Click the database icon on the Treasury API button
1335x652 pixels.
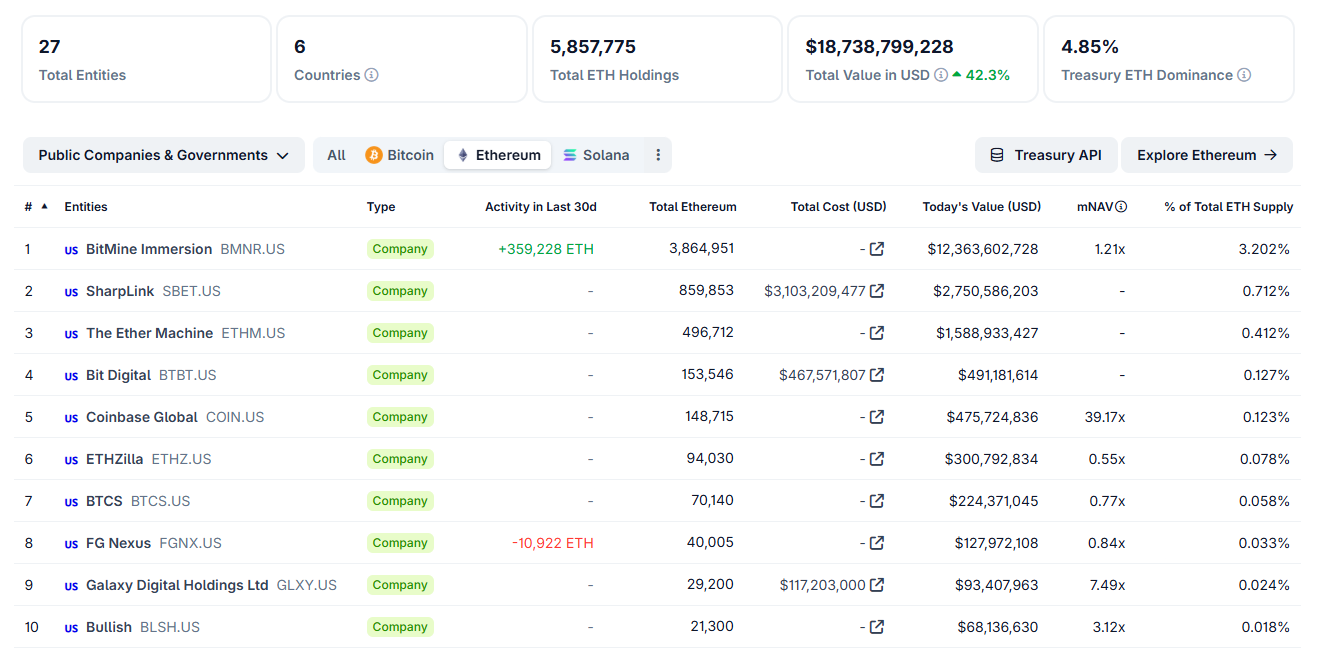[996, 155]
